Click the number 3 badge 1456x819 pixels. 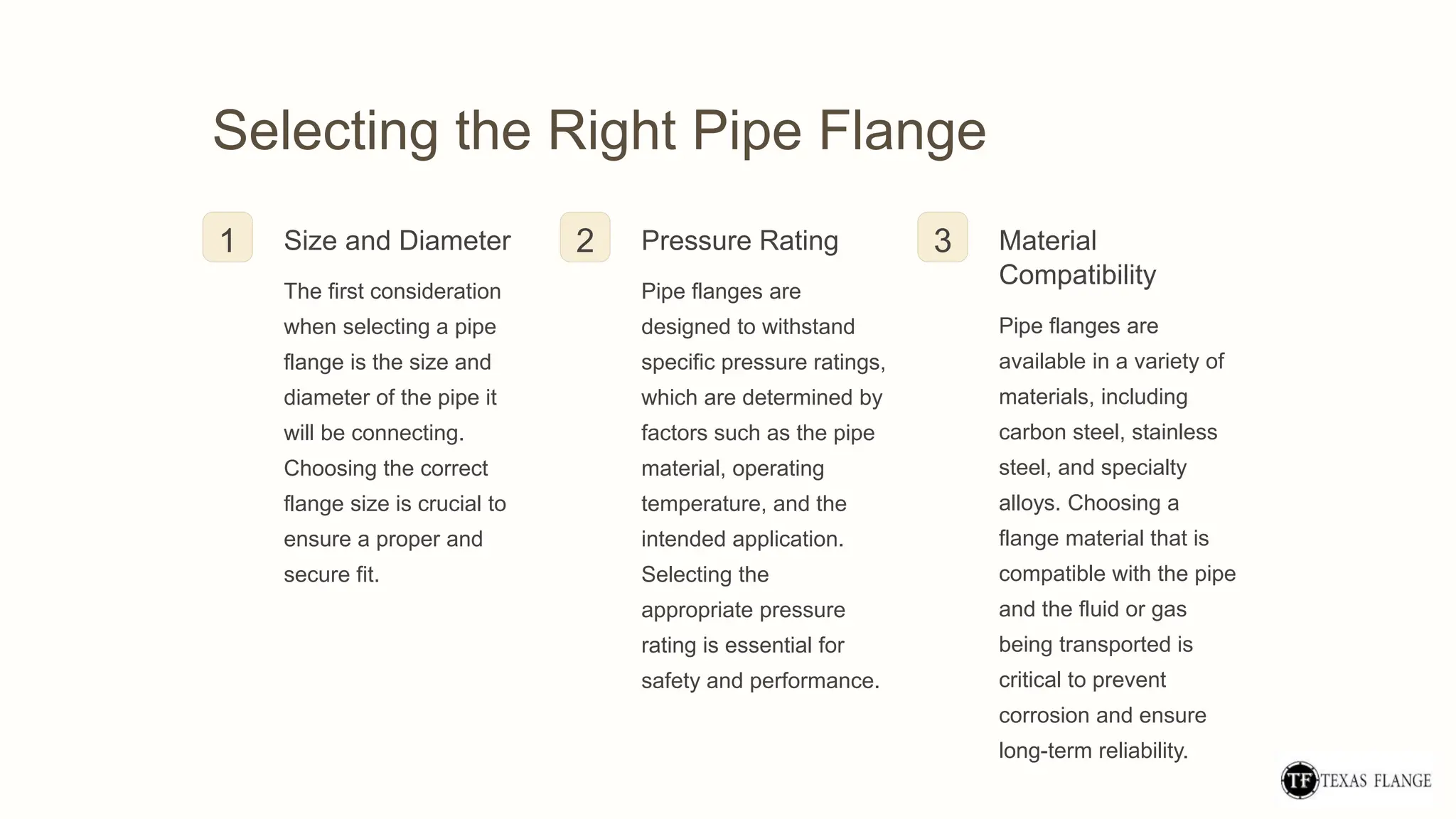(942, 237)
